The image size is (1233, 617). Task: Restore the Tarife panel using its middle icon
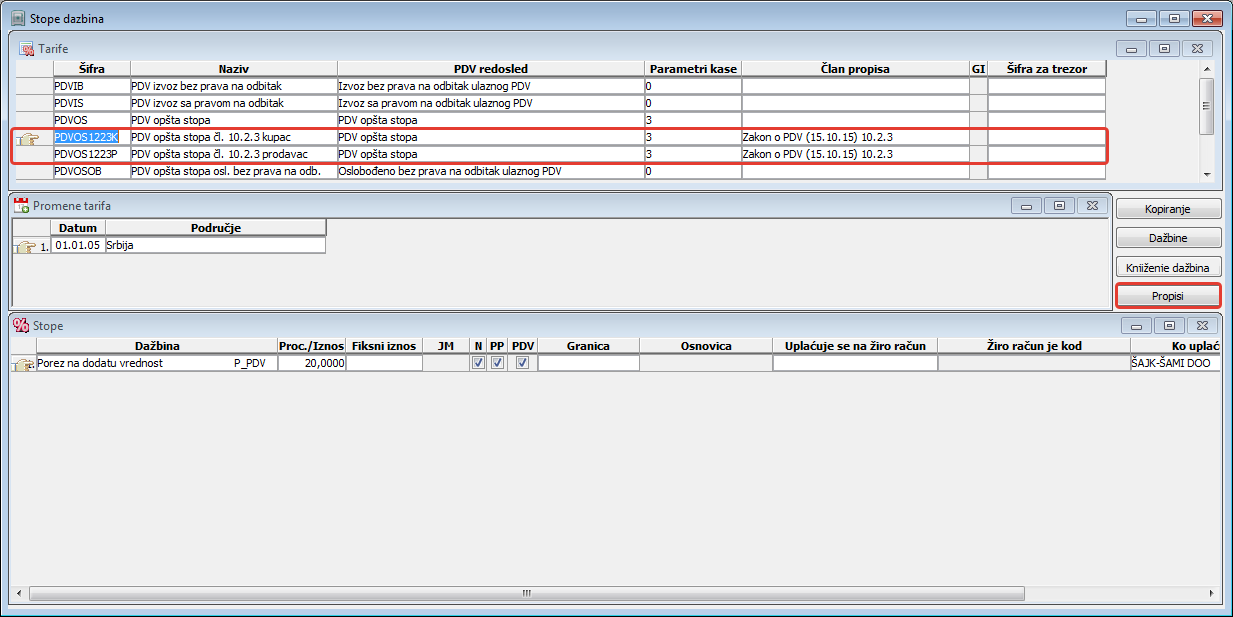click(1164, 48)
